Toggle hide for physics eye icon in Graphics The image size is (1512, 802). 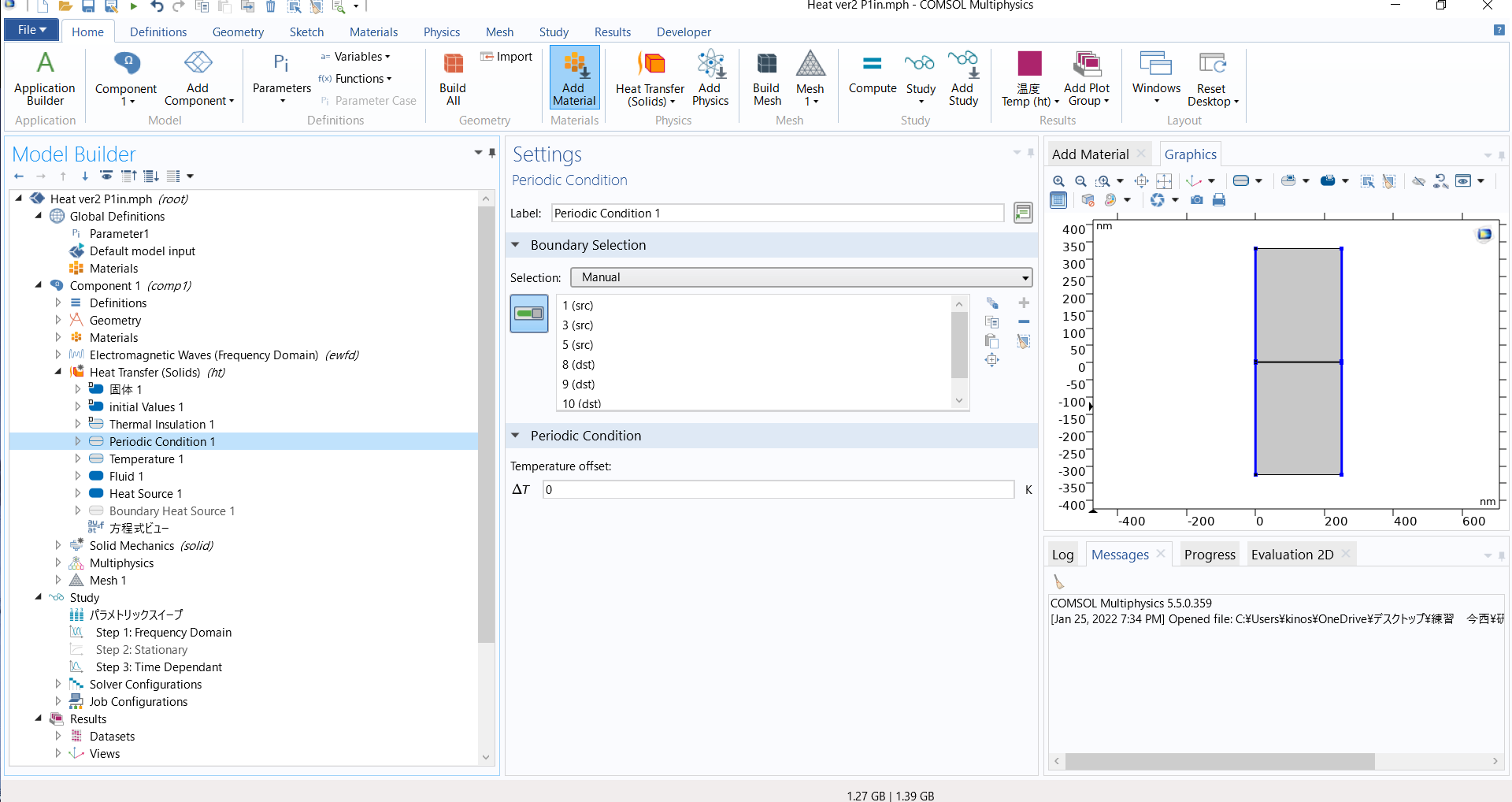(x=1418, y=181)
